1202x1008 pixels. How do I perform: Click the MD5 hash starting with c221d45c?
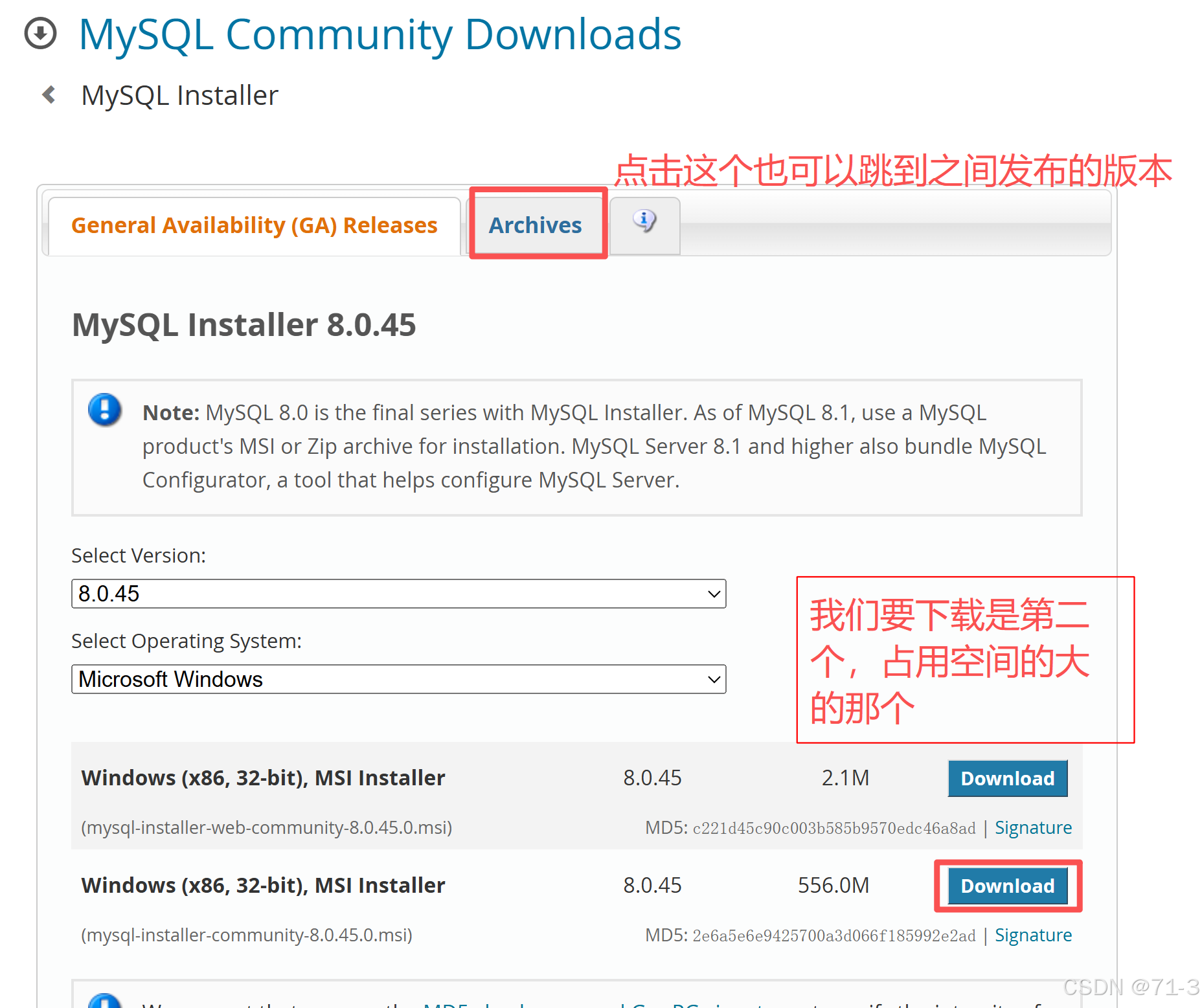pos(834,829)
